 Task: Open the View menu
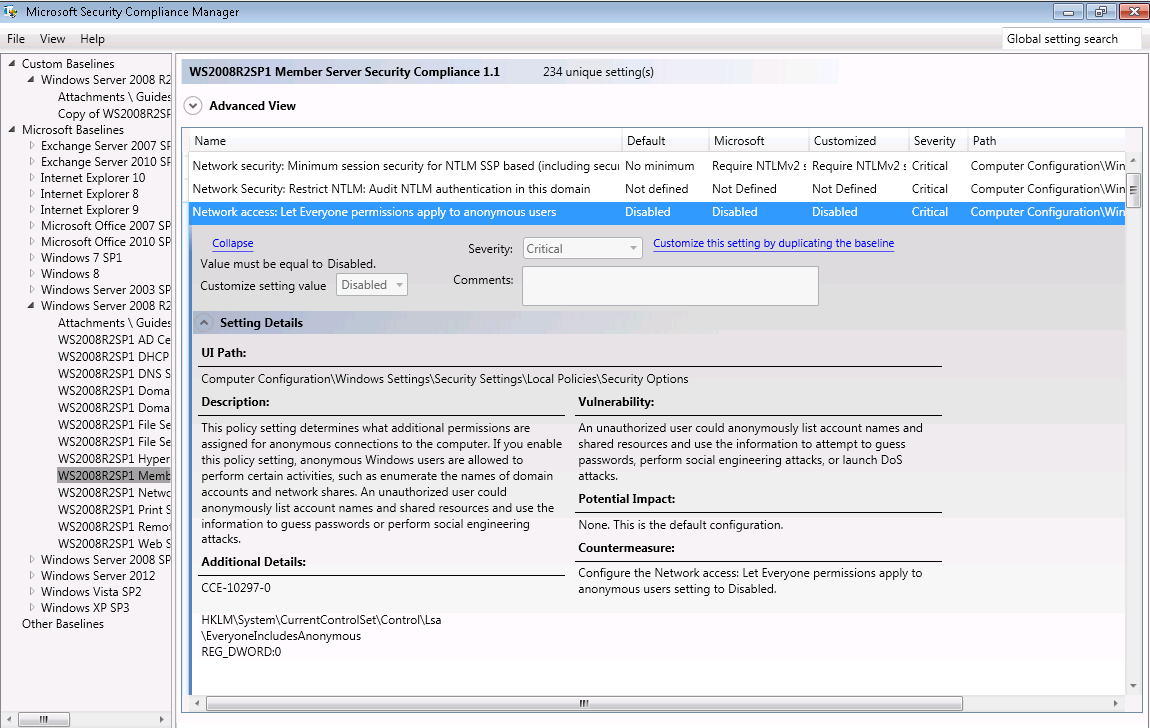pyautogui.click(x=52, y=39)
